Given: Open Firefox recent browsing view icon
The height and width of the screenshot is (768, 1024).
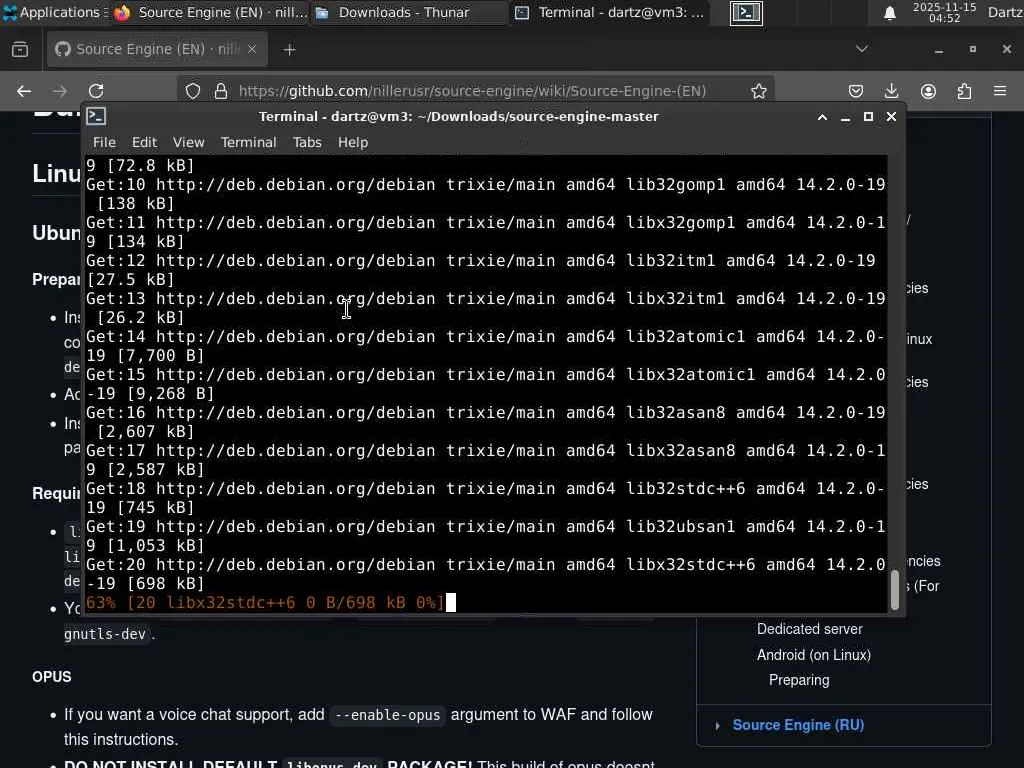Looking at the screenshot, I should [x=20, y=50].
